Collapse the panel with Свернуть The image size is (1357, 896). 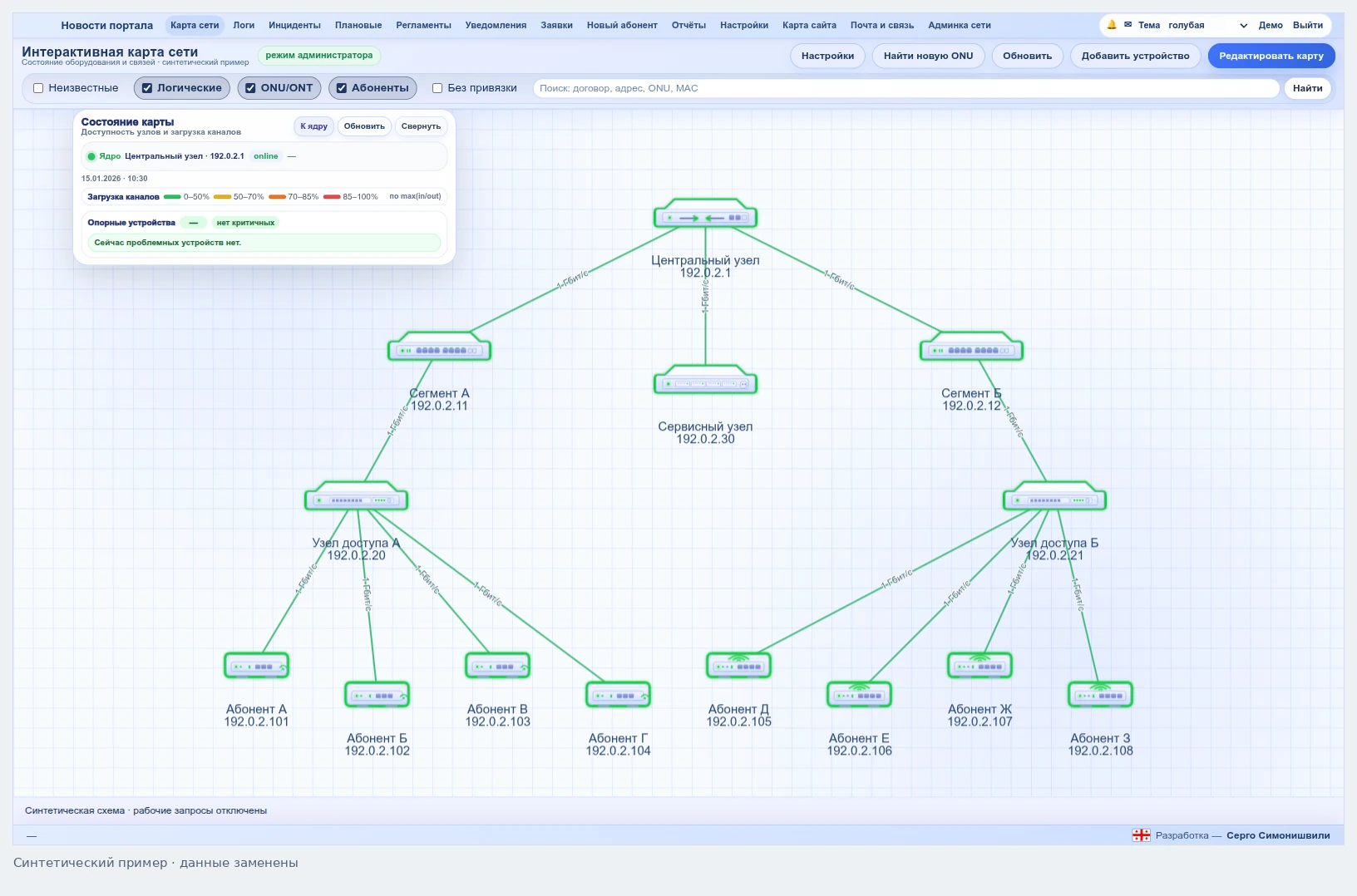[x=421, y=126]
